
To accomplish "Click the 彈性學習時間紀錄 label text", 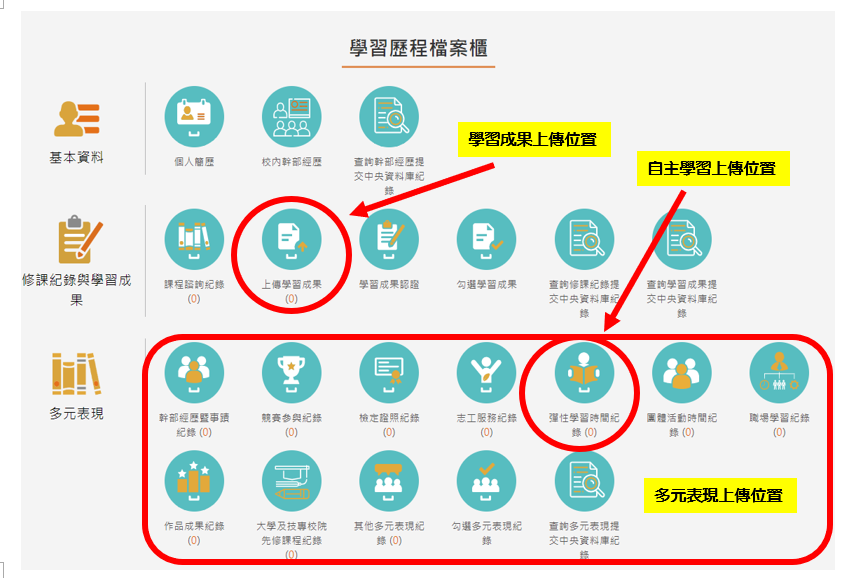I will pyautogui.click(x=584, y=425).
